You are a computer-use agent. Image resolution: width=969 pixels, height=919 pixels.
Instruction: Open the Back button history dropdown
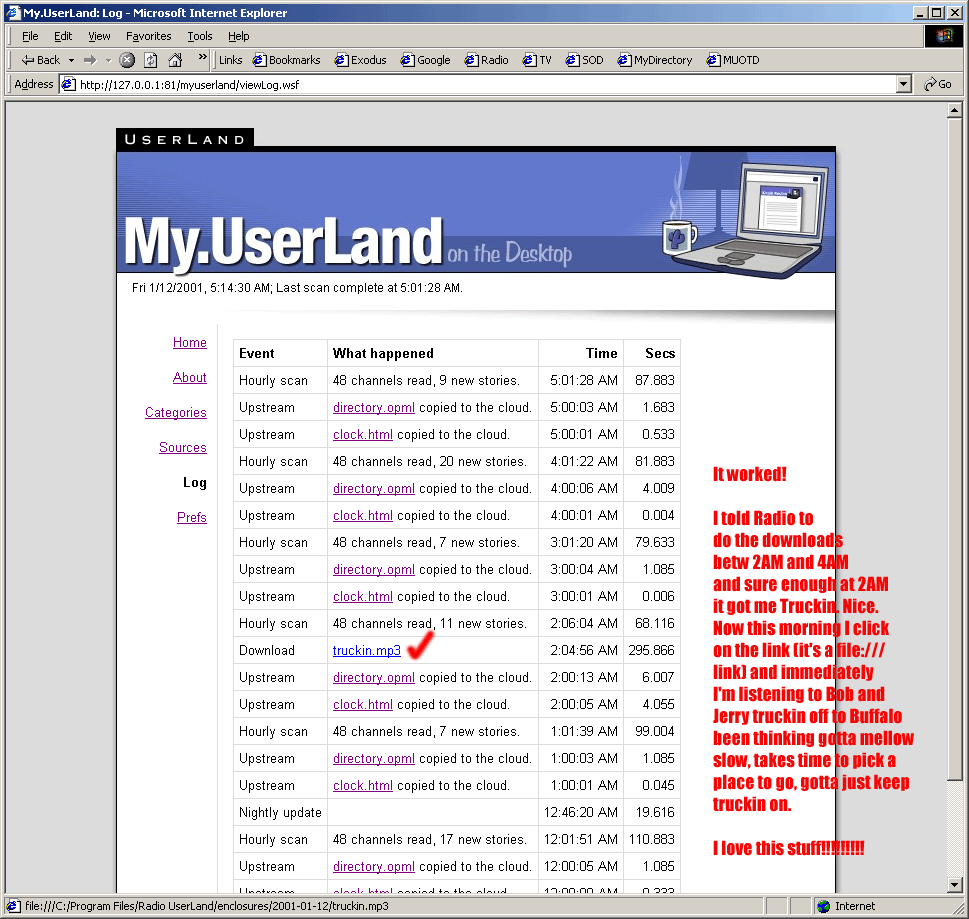(71, 60)
